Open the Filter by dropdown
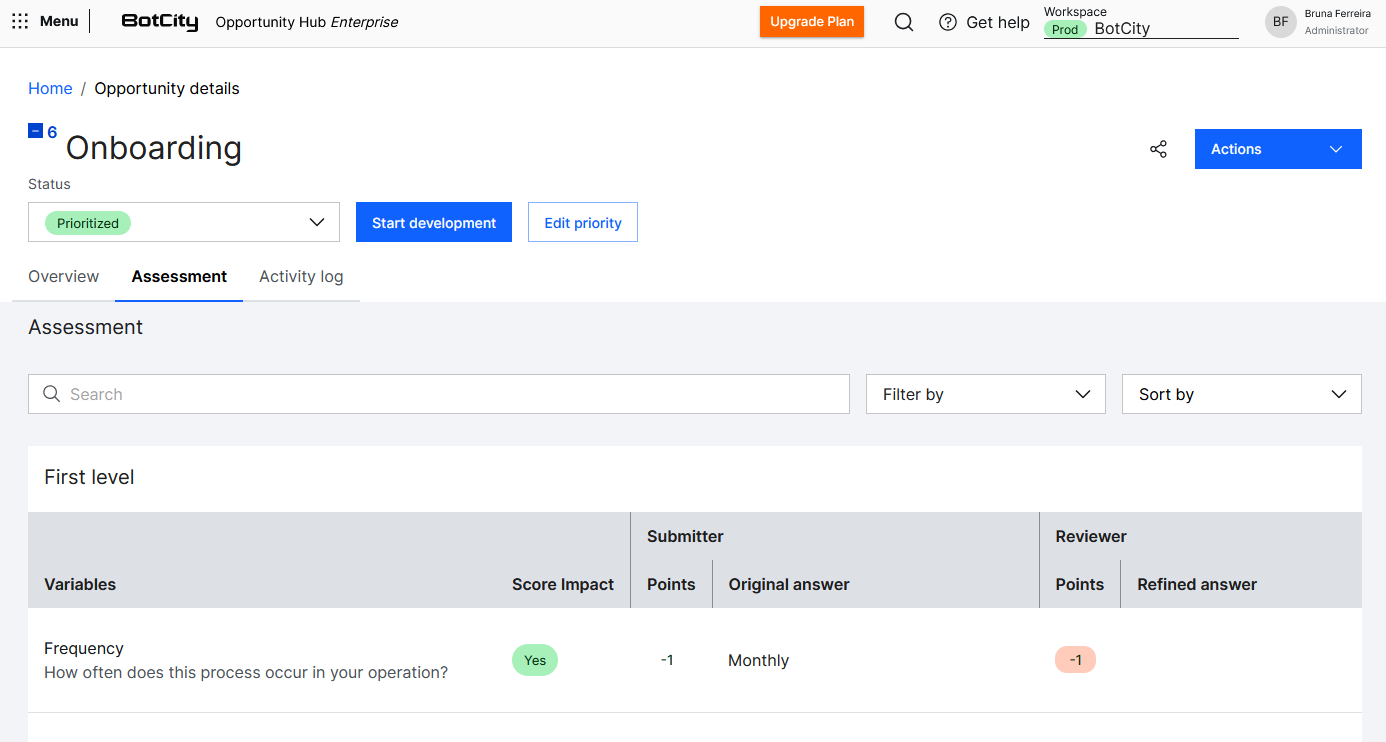Screen dimensions: 1386x742 [x=985, y=394]
